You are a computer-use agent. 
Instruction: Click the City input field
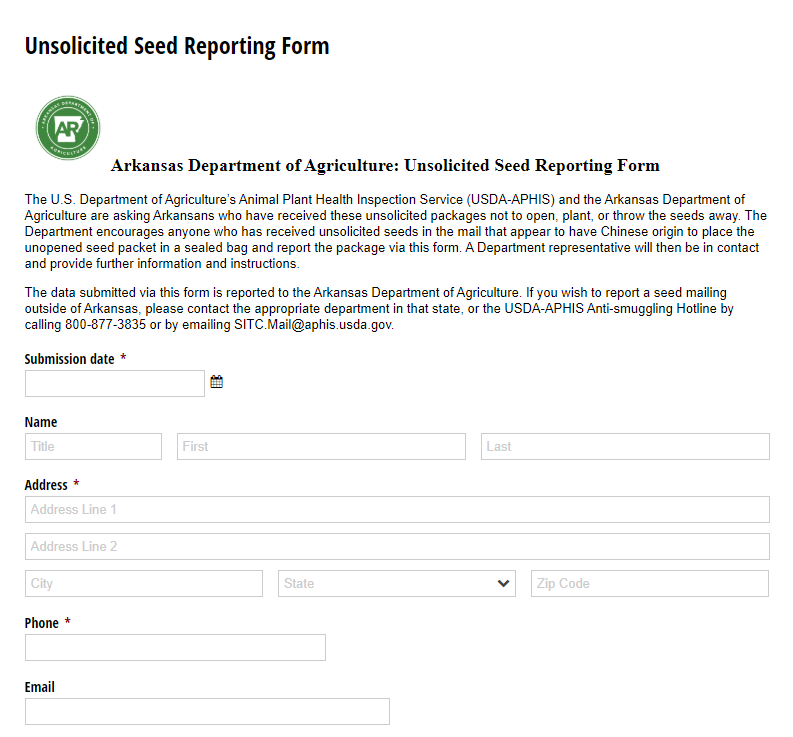coord(144,583)
